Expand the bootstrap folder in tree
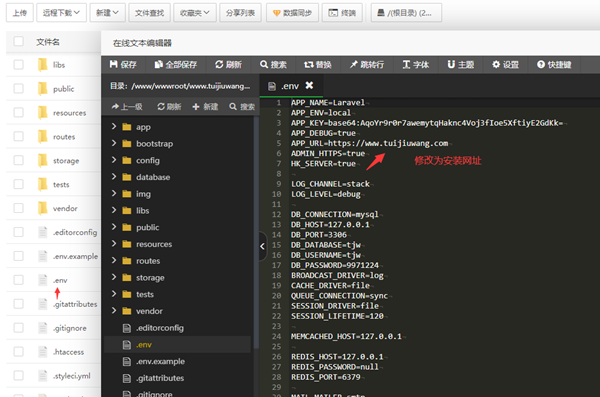Screen dimensions: 600x397 point(114,143)
